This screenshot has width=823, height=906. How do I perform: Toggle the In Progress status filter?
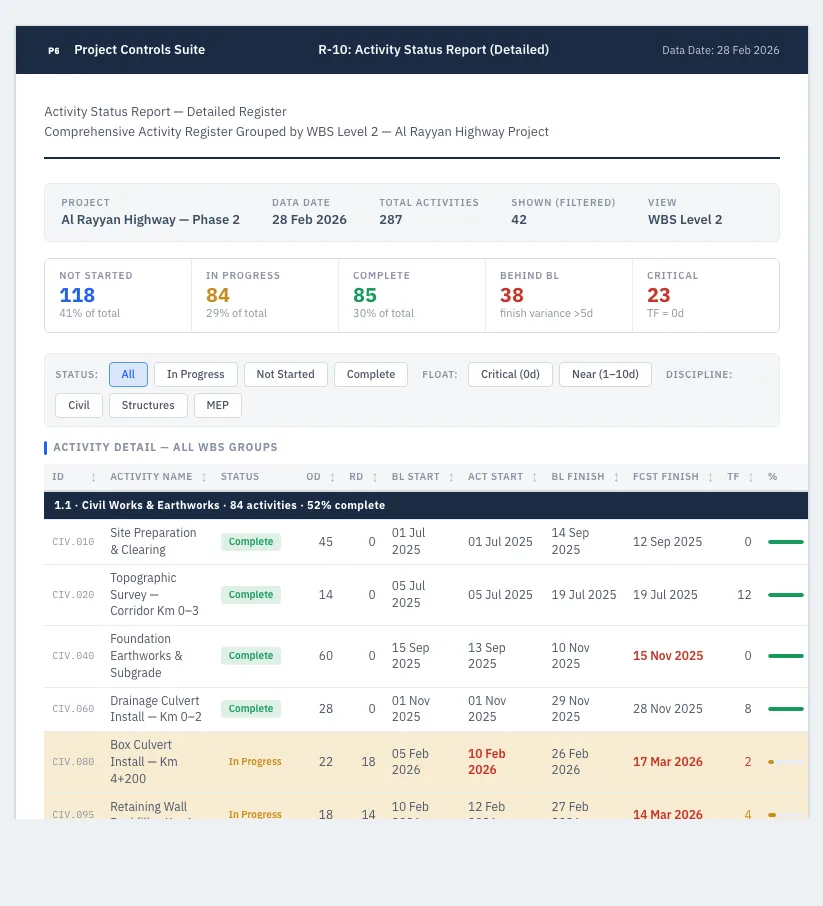(195, 374)
